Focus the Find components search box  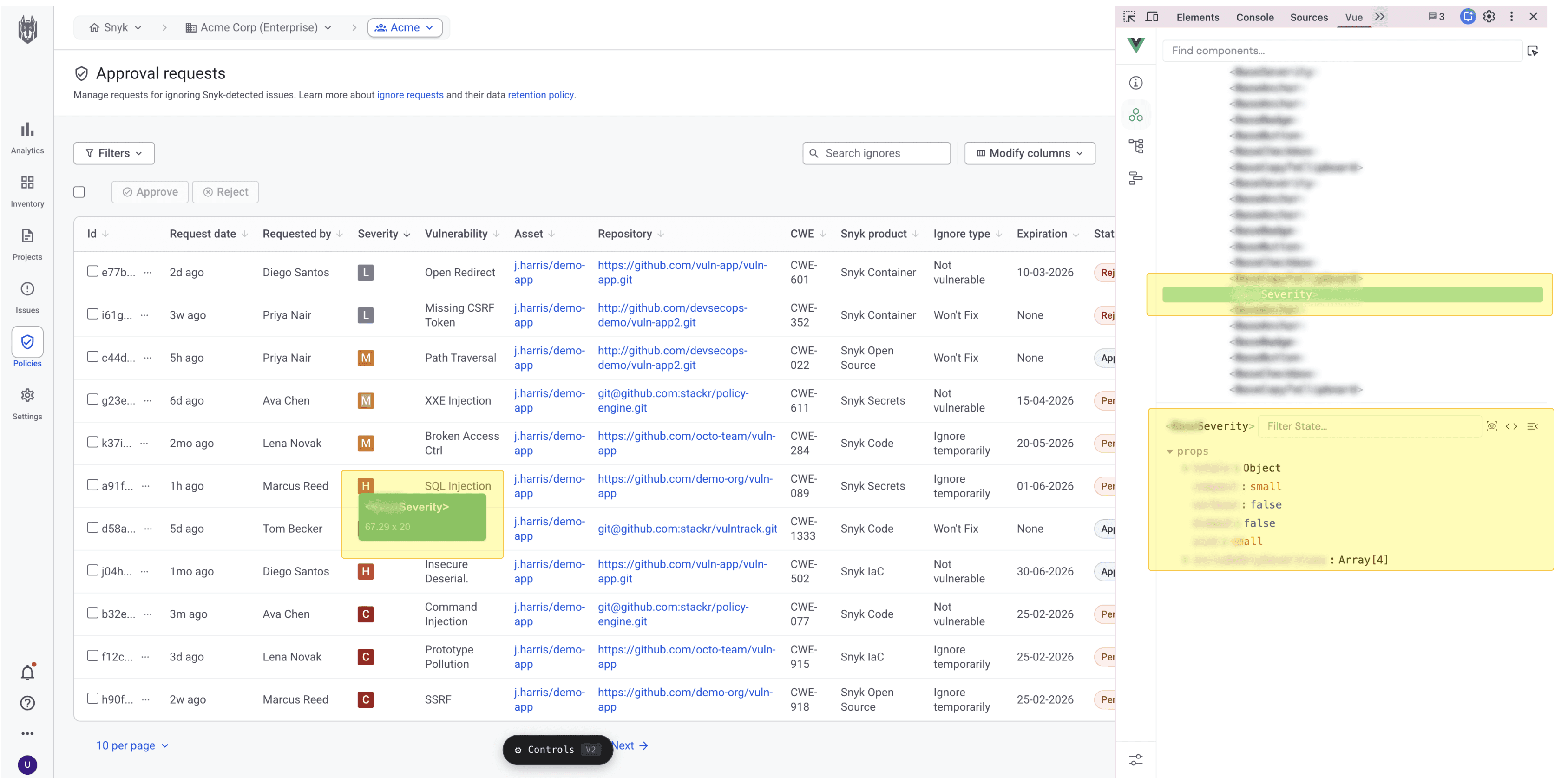point(1342,51)
